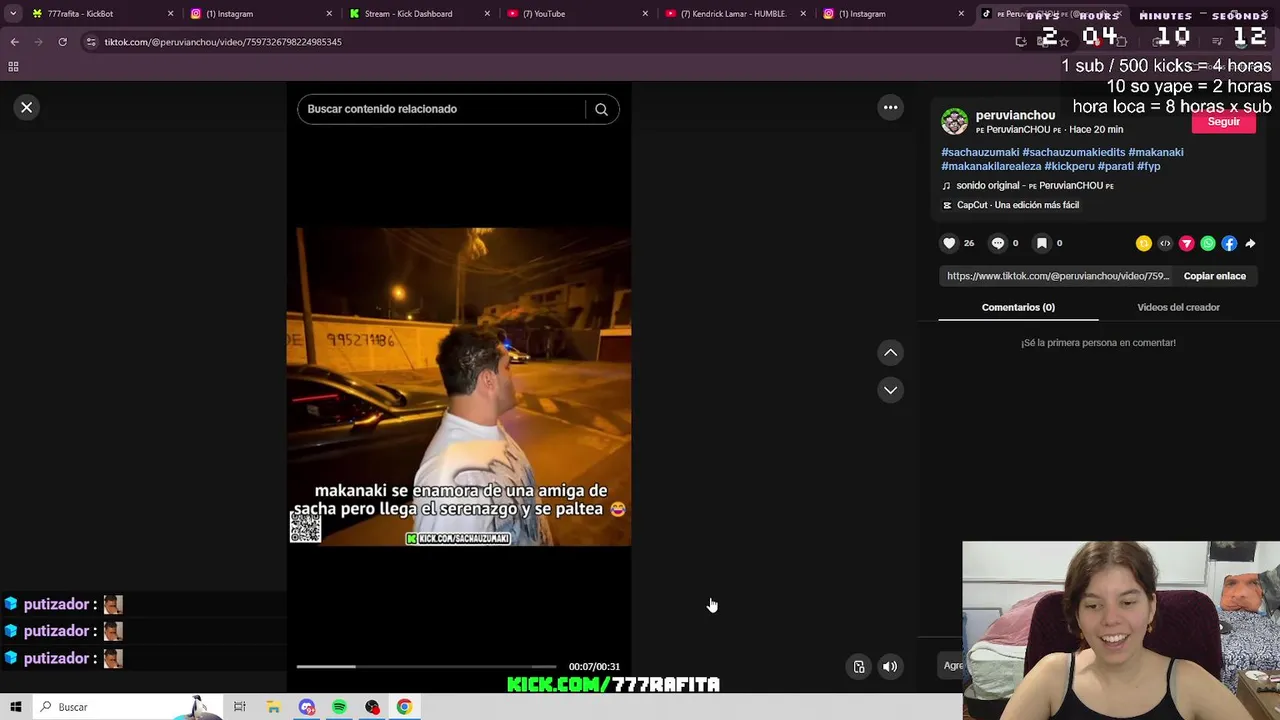
Task: Open the #makanakilarealeza hashtag
Action: tap(991, 166)
